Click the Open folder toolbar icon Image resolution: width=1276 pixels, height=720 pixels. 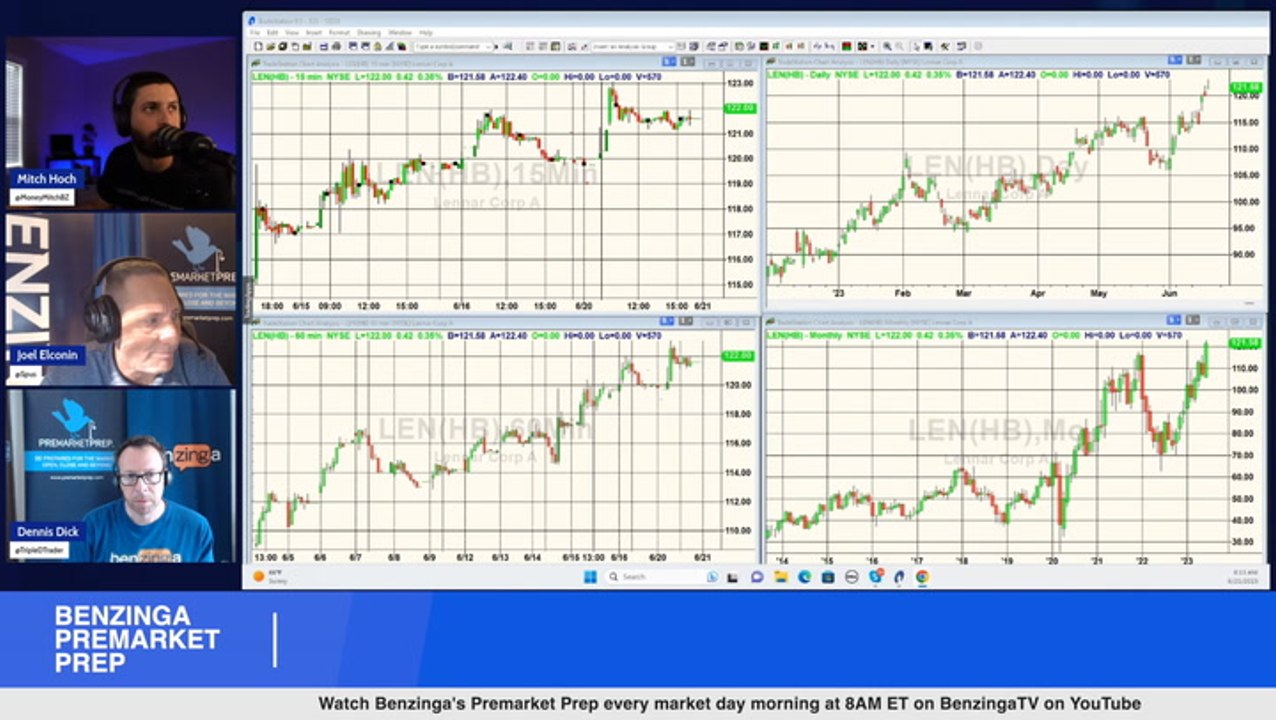(x=271, y=46)
